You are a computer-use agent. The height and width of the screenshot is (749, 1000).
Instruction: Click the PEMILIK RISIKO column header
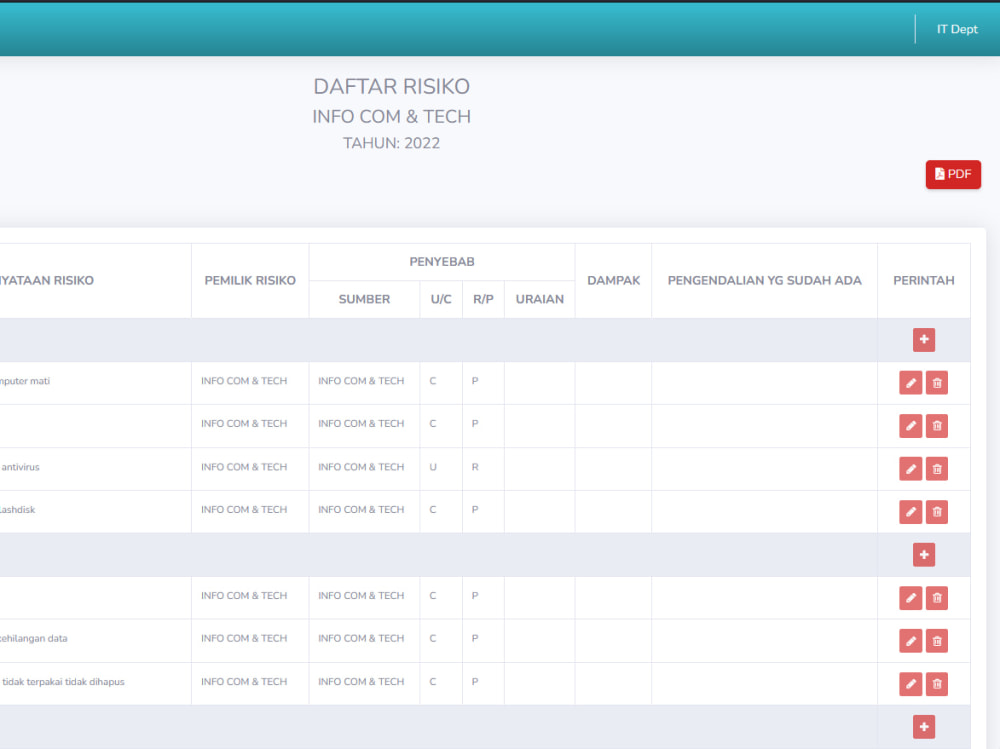coord(250,281)
